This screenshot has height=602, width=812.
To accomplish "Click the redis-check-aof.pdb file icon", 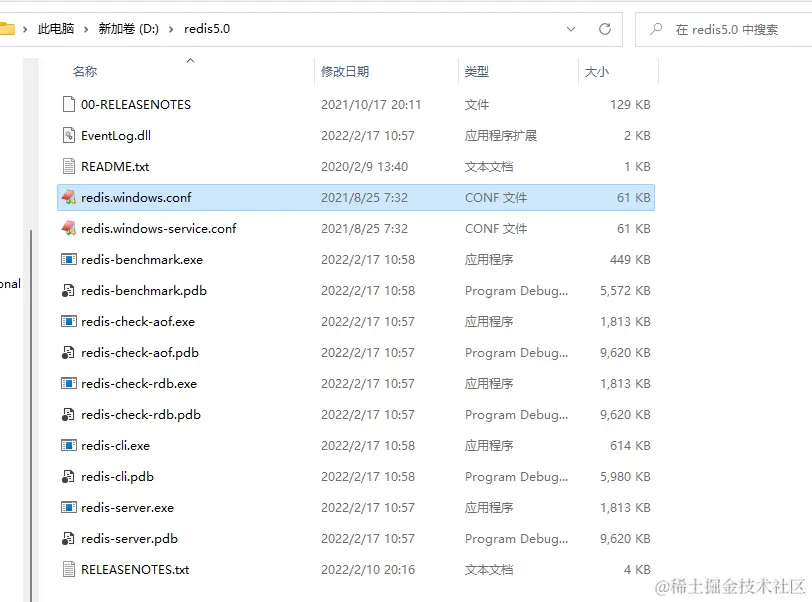I will coord(68,353).
